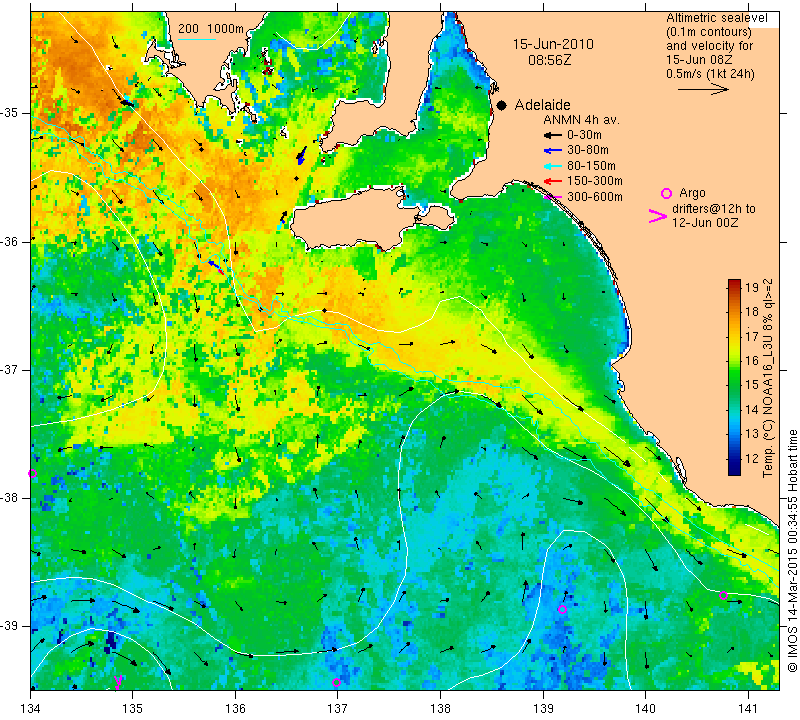800x720 pixels.
Task: Click the 12-Jun 00Z legend text
Action: pos(705,223)
